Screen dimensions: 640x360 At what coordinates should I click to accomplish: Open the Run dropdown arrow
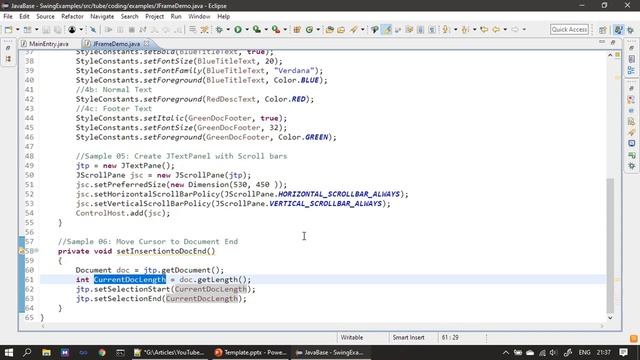[x=247, y=29]
